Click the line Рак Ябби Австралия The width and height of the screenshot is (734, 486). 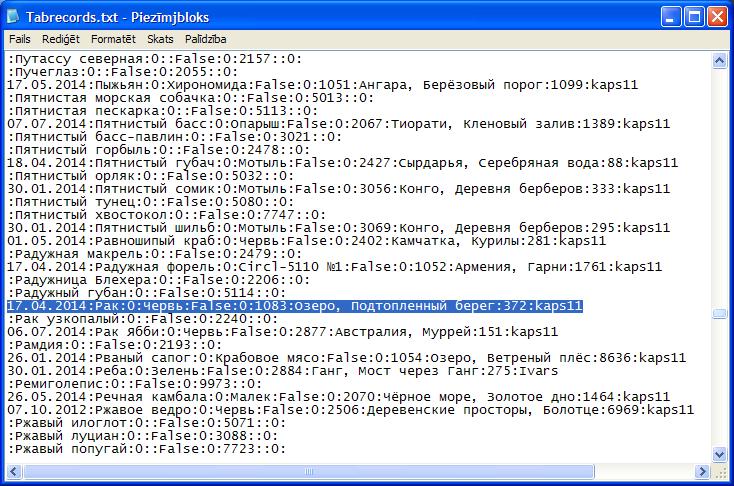click(x=283, y=332)
